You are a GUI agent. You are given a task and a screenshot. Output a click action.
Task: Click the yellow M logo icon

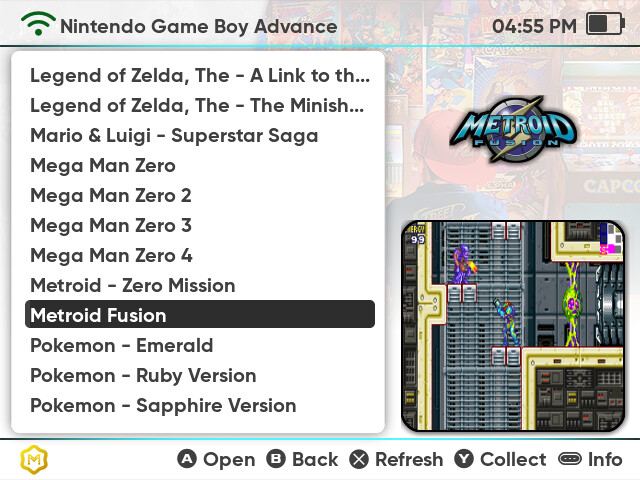click(x=35, y=460)
